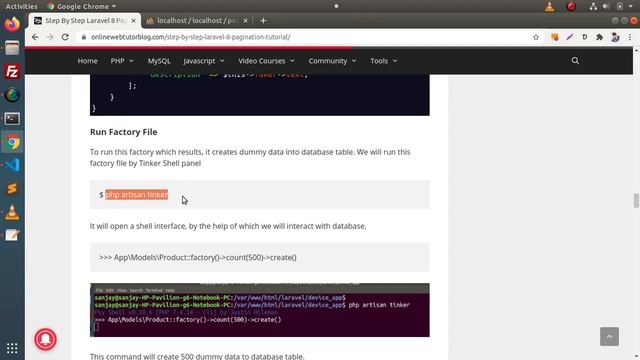Close the Step By Step Laravel tab
640x360 pixels.
(x=133, y=20)
